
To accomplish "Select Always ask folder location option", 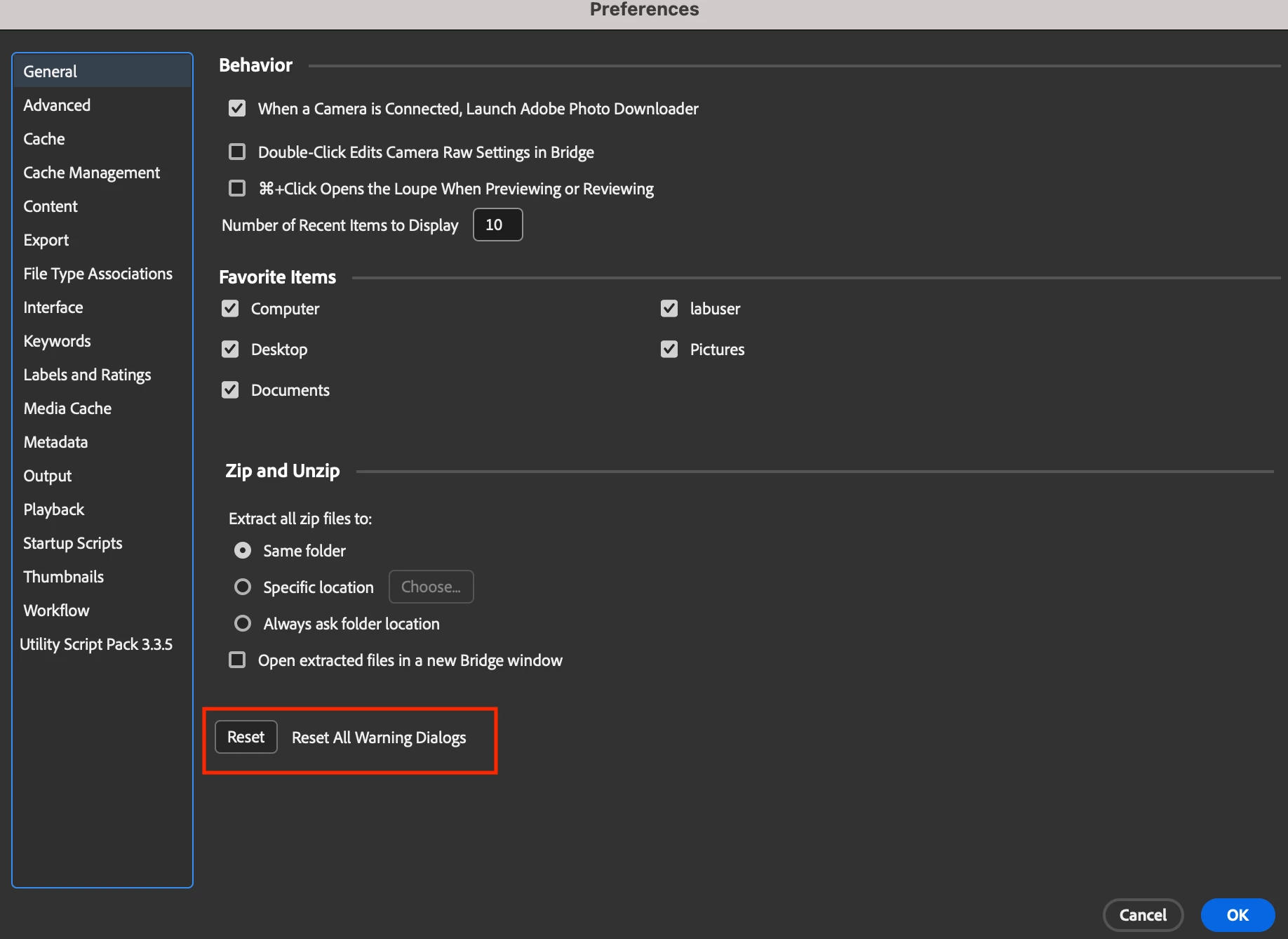I will (x=243, y=623).
